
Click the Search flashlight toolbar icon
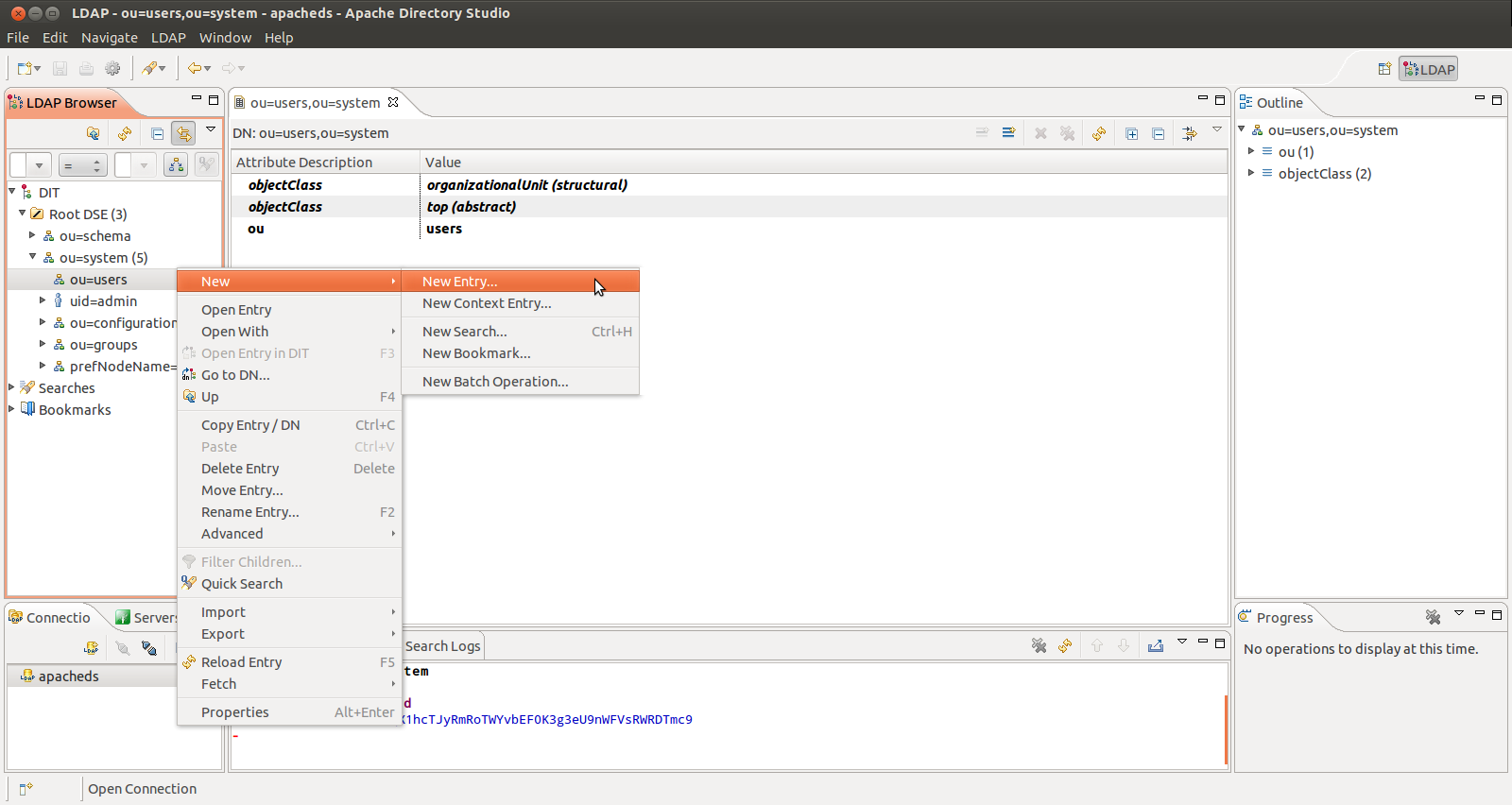[149, 68]
